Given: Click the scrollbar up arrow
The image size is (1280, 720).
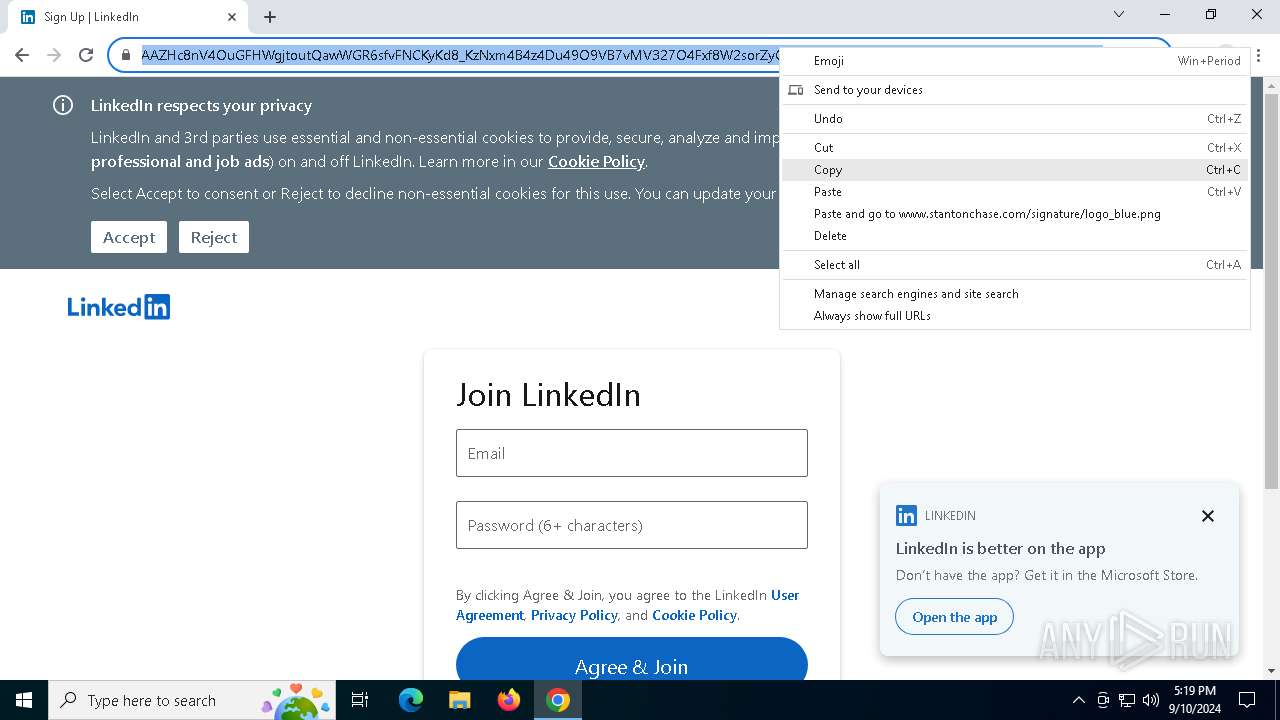Looking at the screenshot, I should (1271, 86).
